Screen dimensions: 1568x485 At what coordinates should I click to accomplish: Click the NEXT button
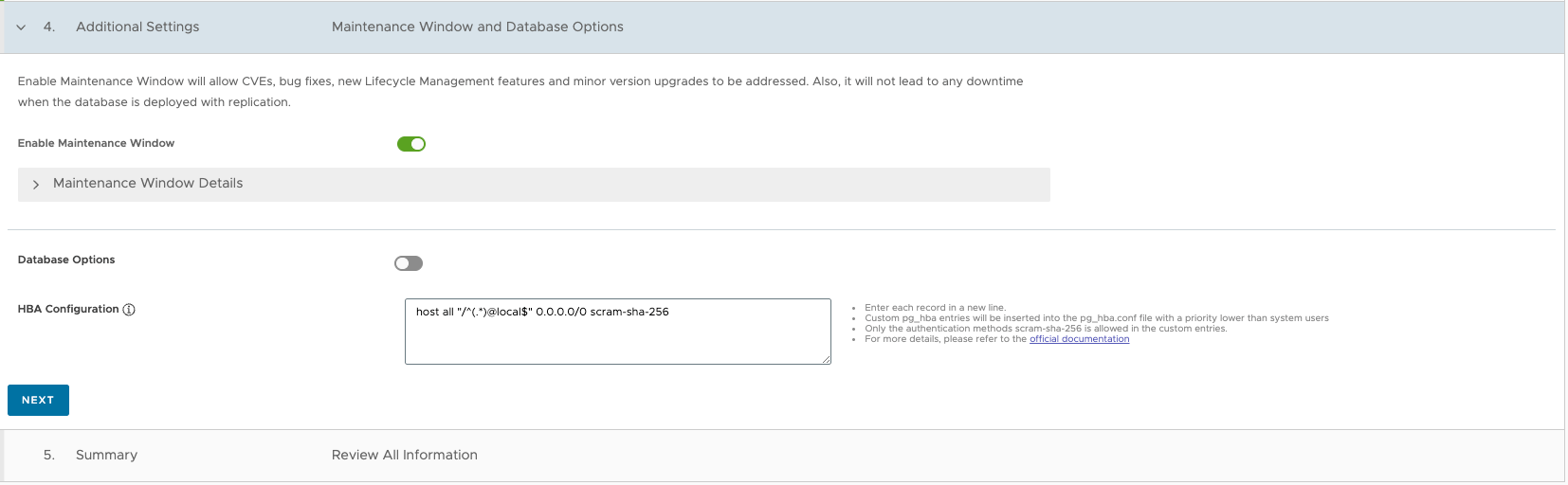38,400
